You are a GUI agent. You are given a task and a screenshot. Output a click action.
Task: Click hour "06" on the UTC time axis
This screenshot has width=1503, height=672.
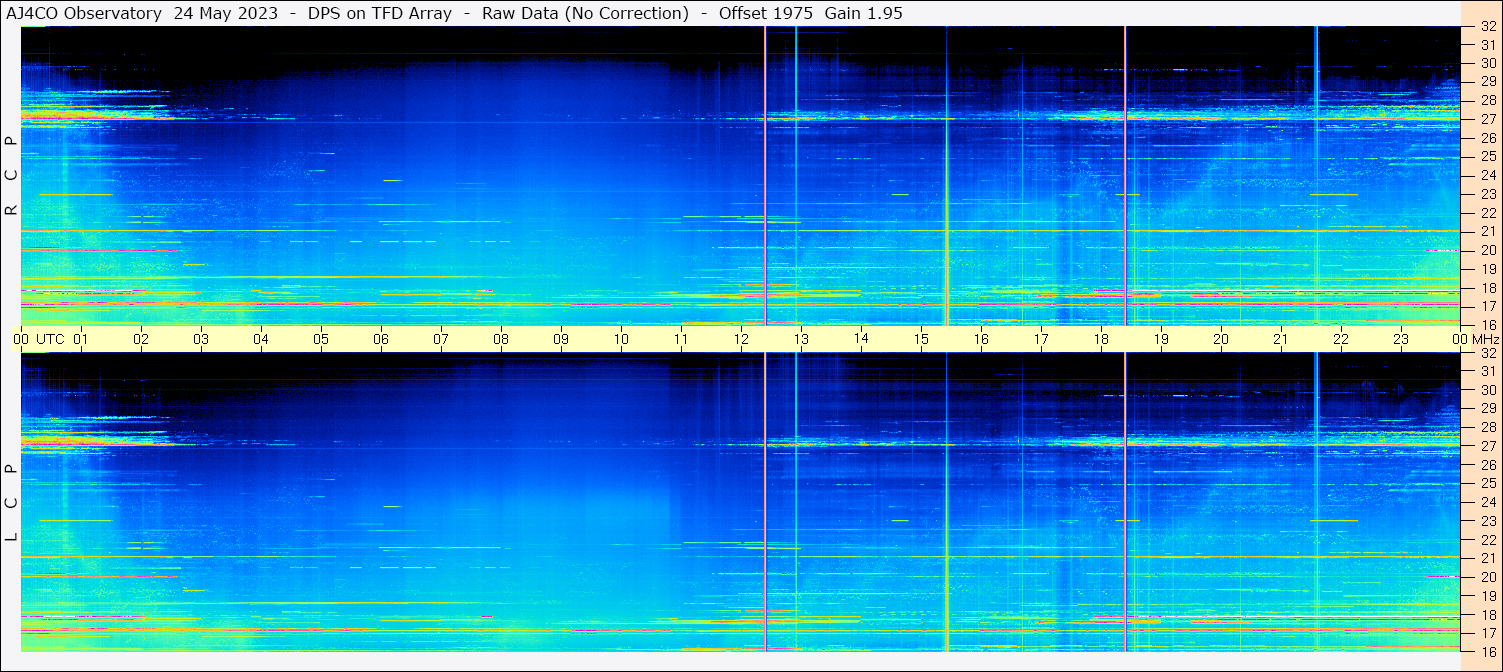click(x=381, y=339)
